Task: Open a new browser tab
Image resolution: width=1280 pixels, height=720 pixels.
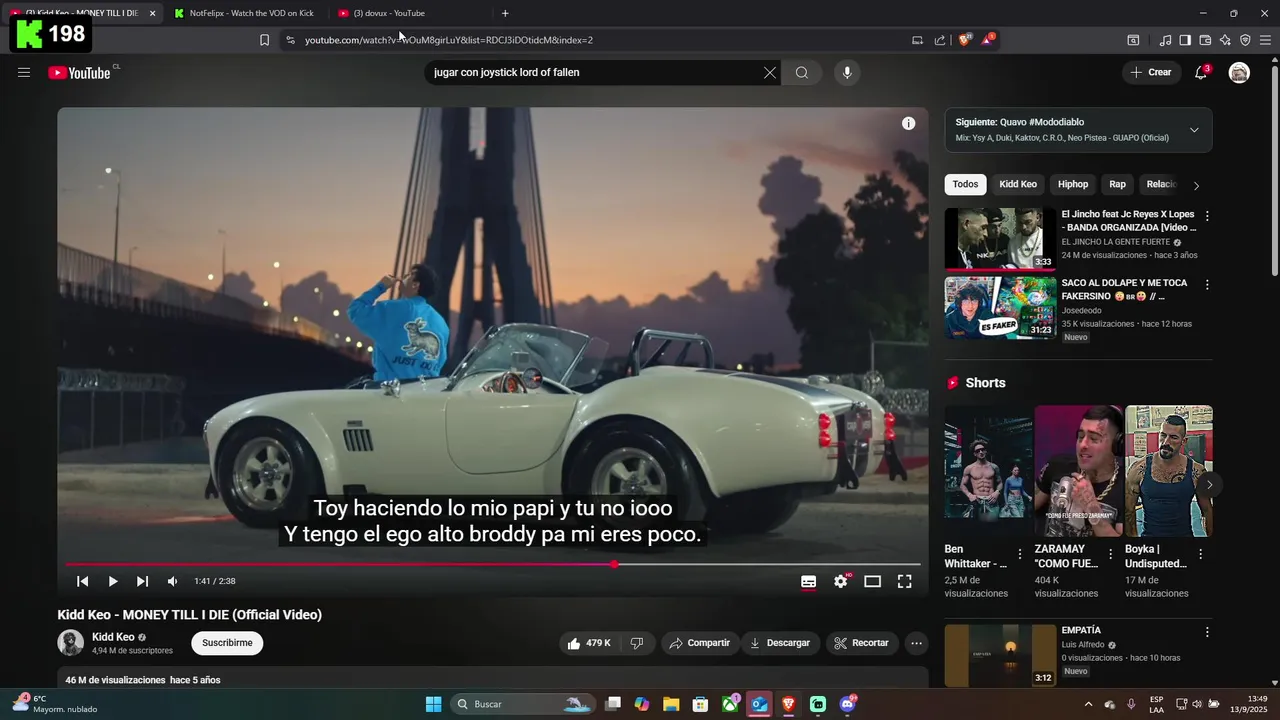Action: pyautogui.click(x=505, y=13)
